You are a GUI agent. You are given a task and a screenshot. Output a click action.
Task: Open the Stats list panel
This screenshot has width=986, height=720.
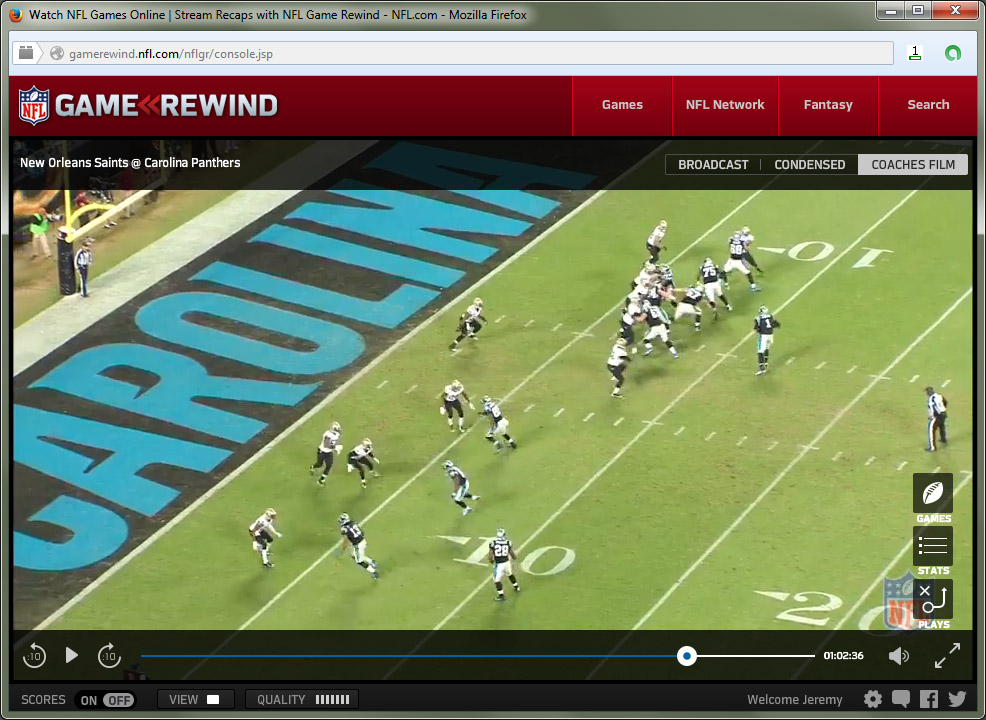point(932,546)
